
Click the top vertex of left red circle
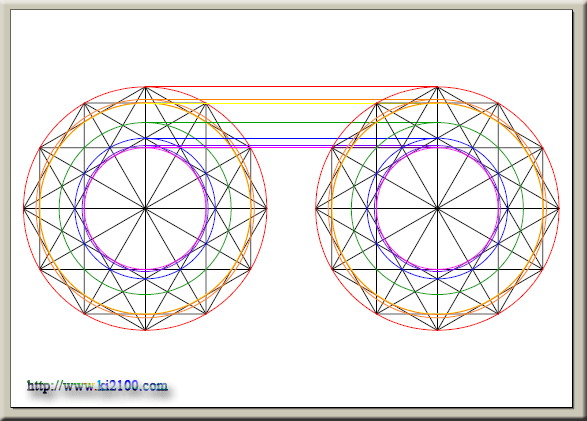click(145, 87)
